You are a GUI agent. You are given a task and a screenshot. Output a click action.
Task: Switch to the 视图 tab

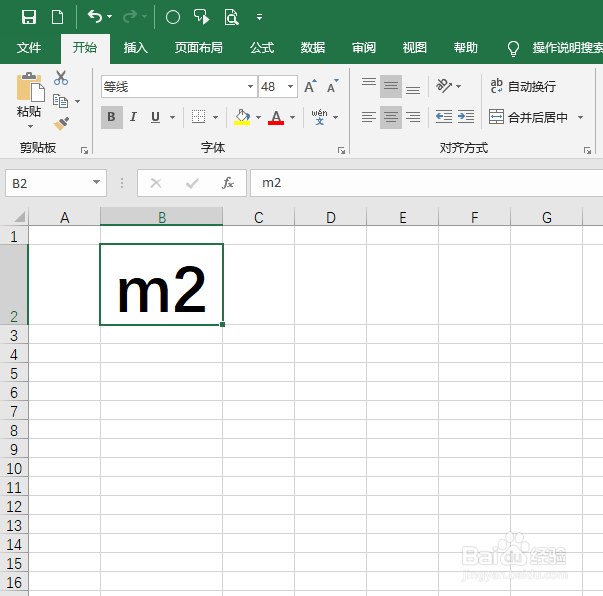click(x=414, y=48)
